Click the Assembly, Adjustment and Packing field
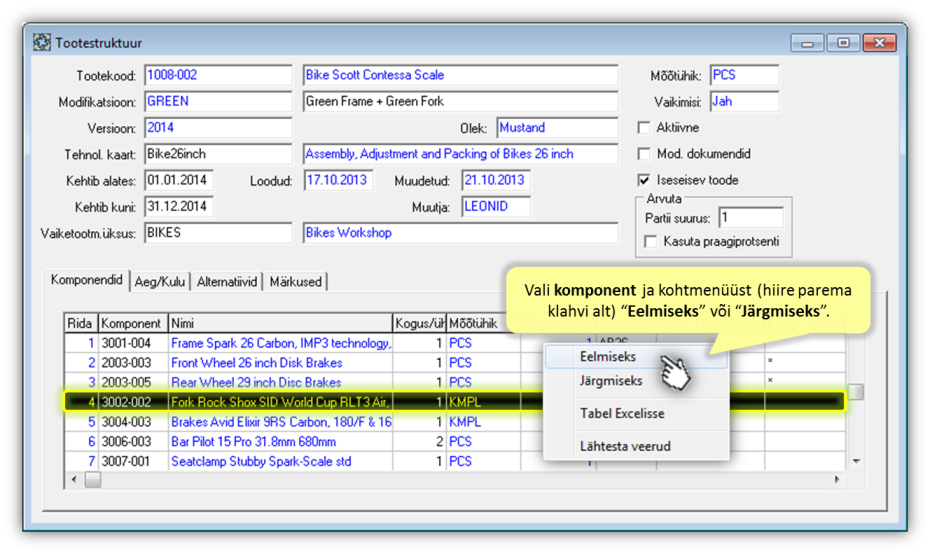 click(x=460, y=154)
